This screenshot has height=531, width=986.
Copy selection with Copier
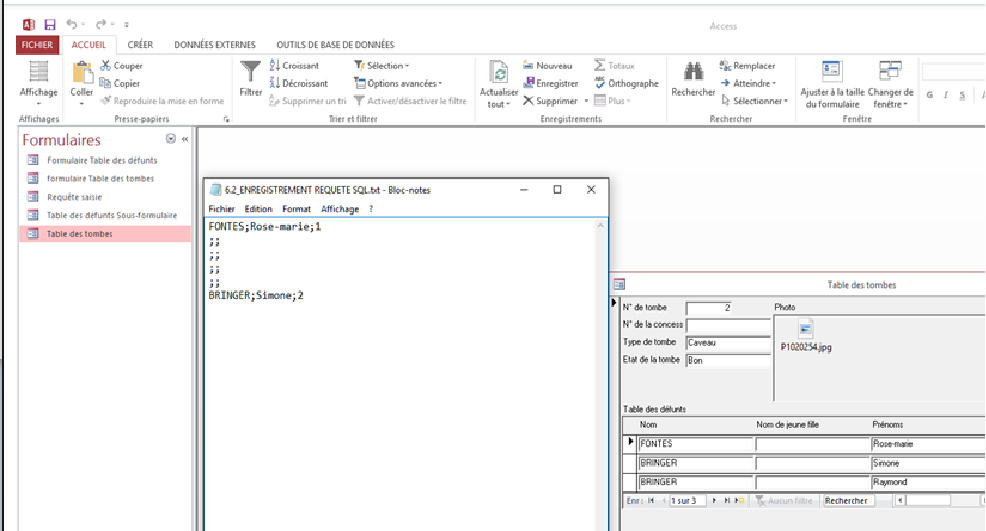[120, 83]
